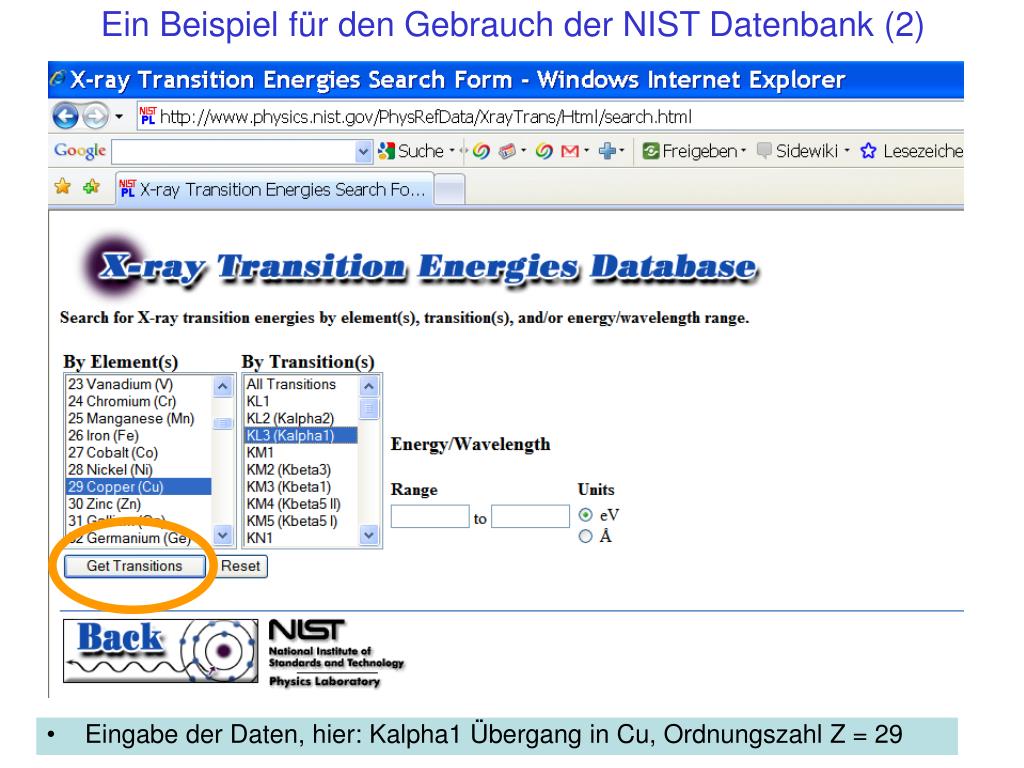The height and width of the screenshot is (768, 1024).
Task: Select the eV units radio button
Action: click(x=586, y=515)
